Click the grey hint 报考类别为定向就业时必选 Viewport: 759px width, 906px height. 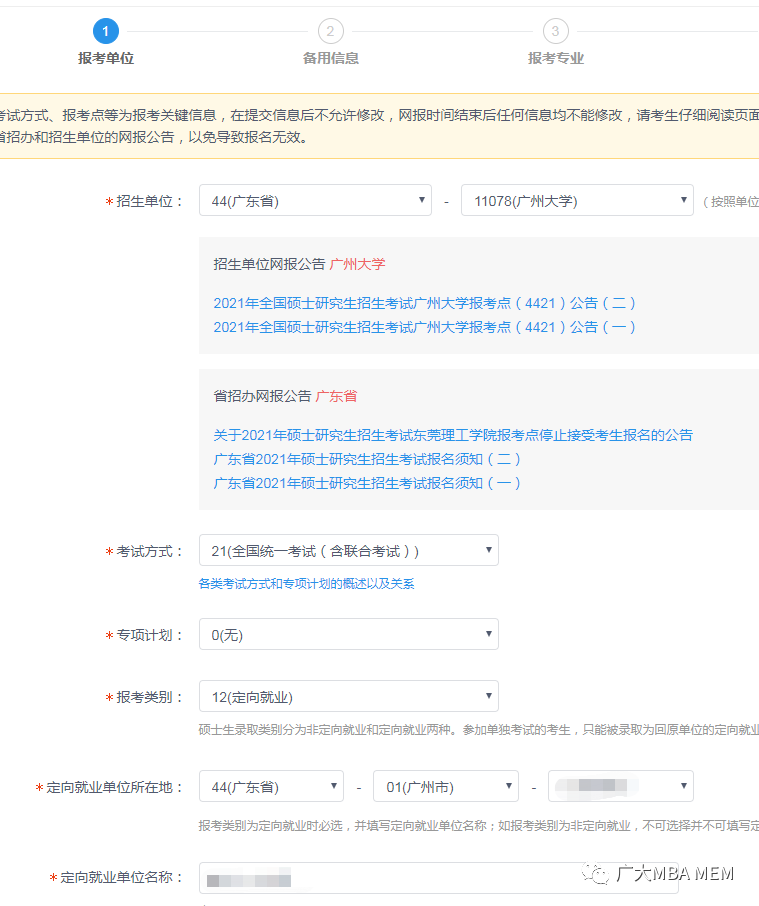[479, 826]
